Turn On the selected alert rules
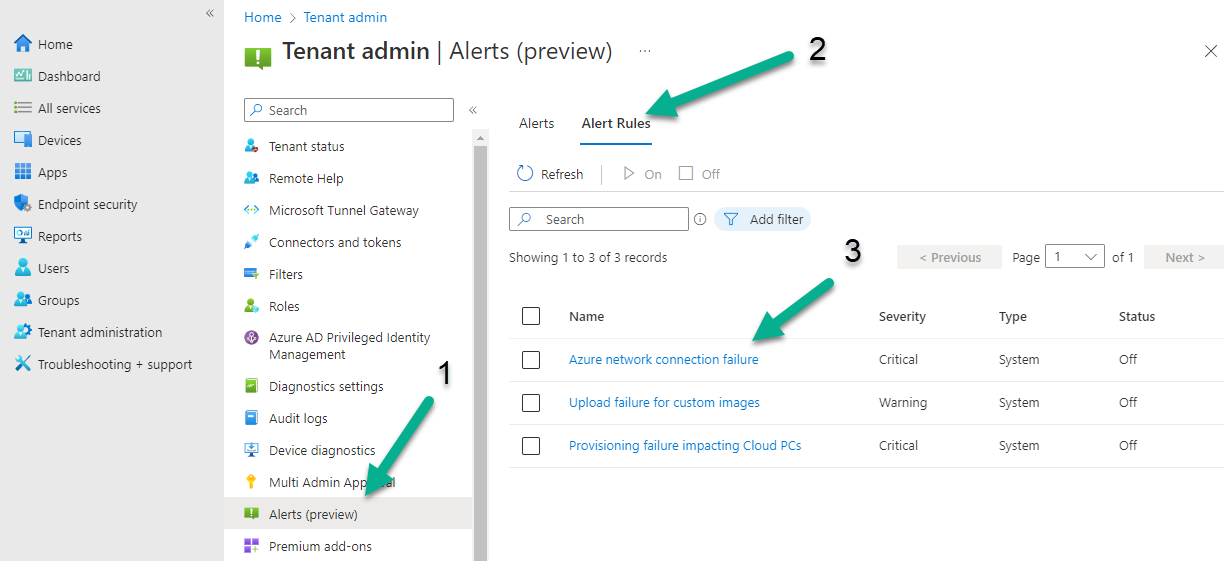 642,174
